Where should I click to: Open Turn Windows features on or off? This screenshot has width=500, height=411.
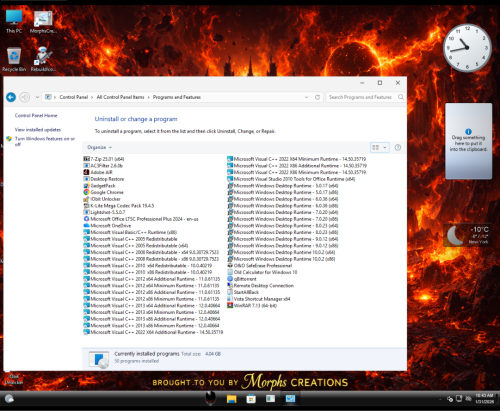pyautogui.click(x=45, y=141)
